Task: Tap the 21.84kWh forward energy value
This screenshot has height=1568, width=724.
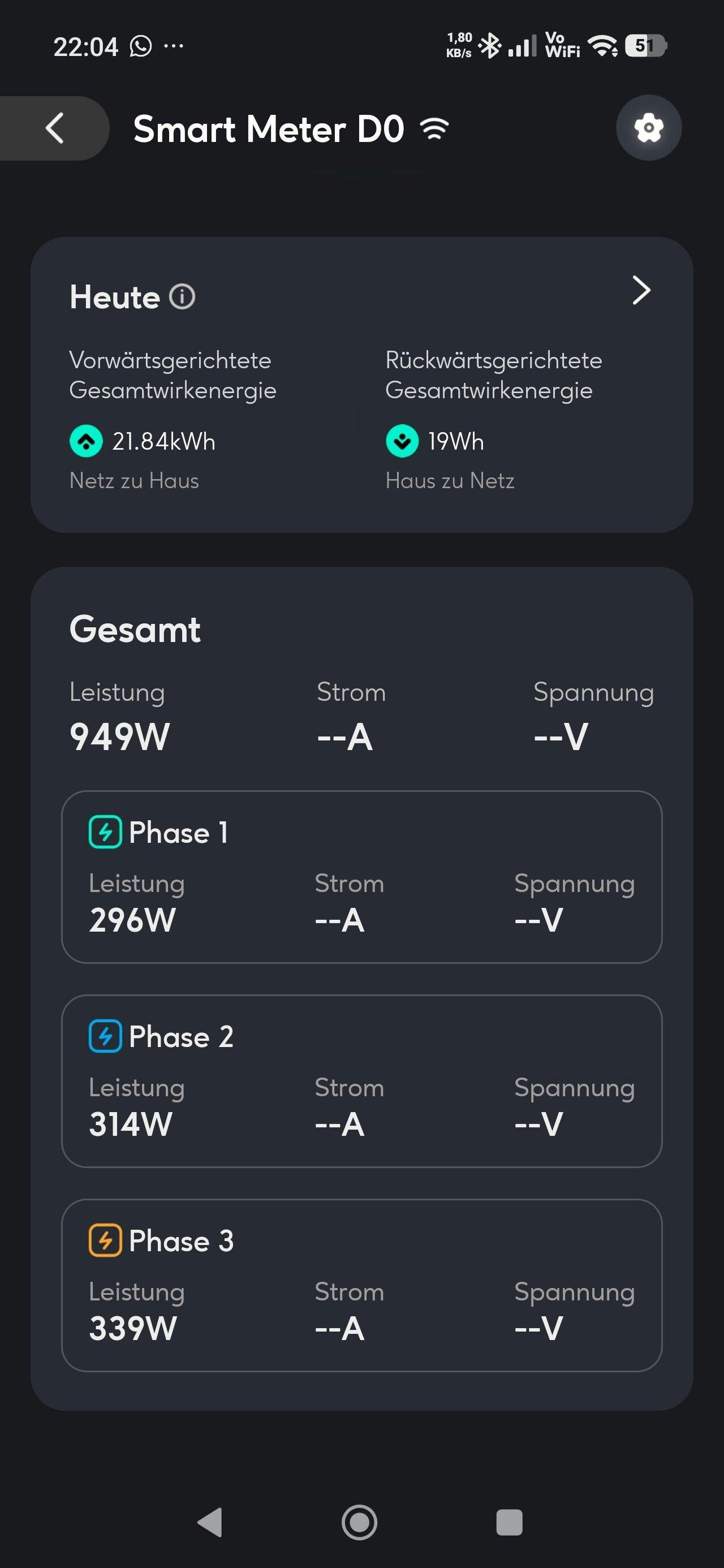Action: pos(163,441)
